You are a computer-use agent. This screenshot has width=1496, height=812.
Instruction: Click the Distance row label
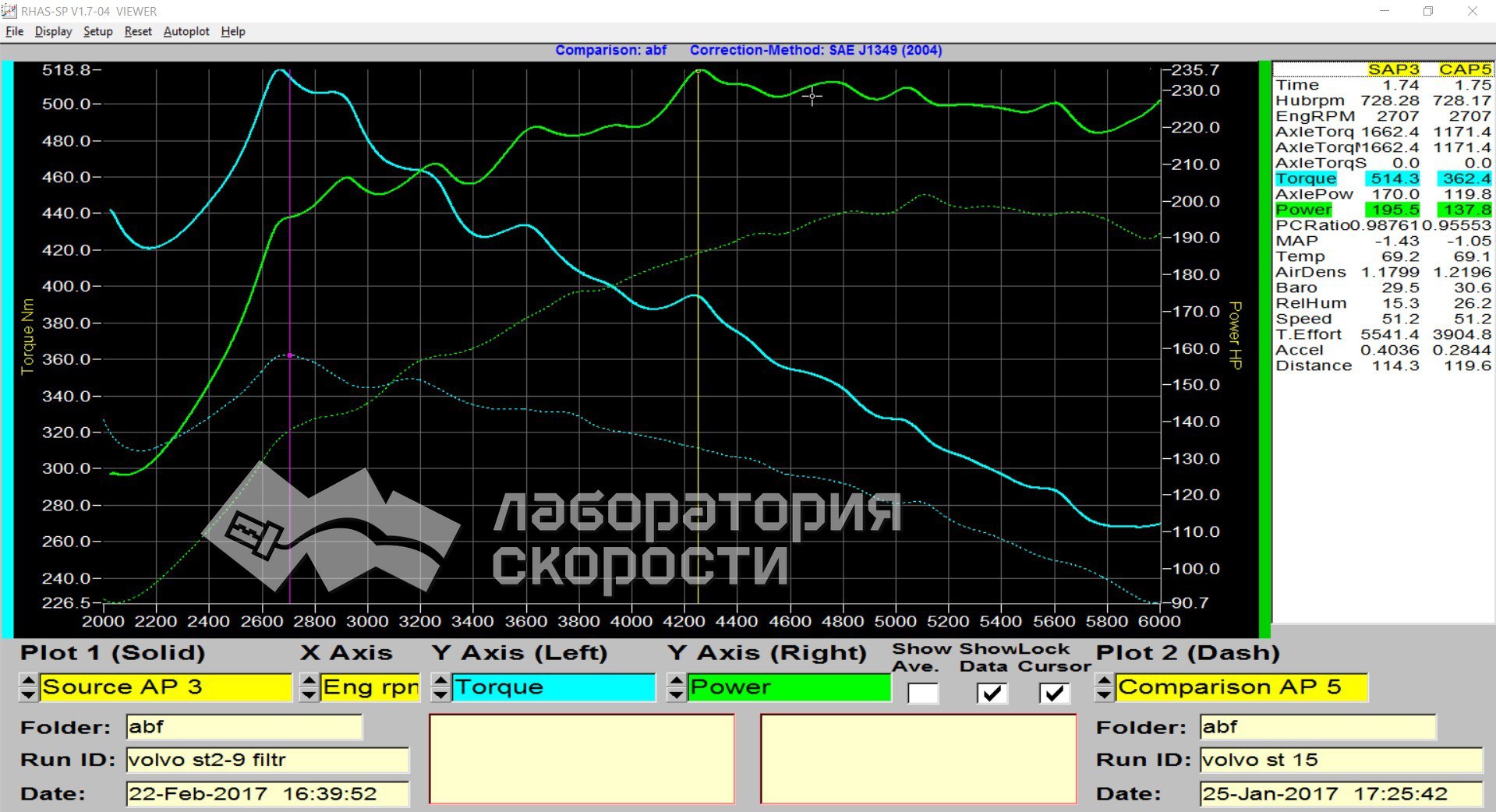pos(1314,365)
